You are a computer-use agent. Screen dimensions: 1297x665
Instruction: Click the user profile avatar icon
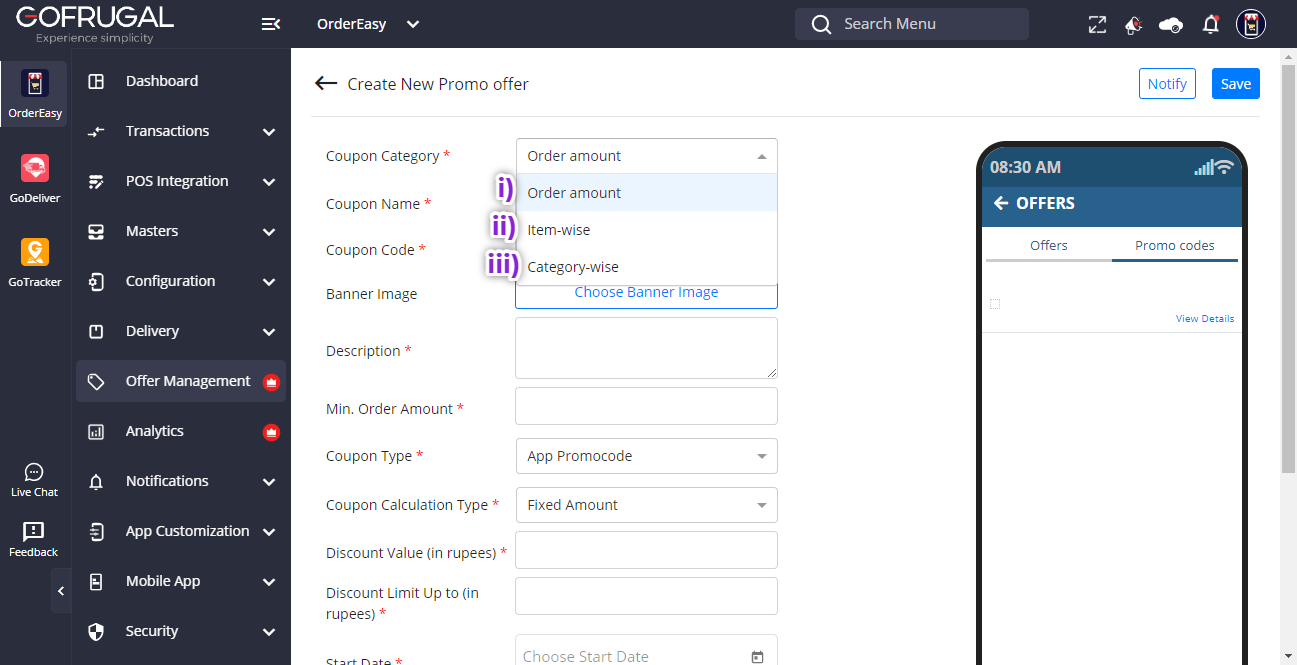click(1251, 25)
